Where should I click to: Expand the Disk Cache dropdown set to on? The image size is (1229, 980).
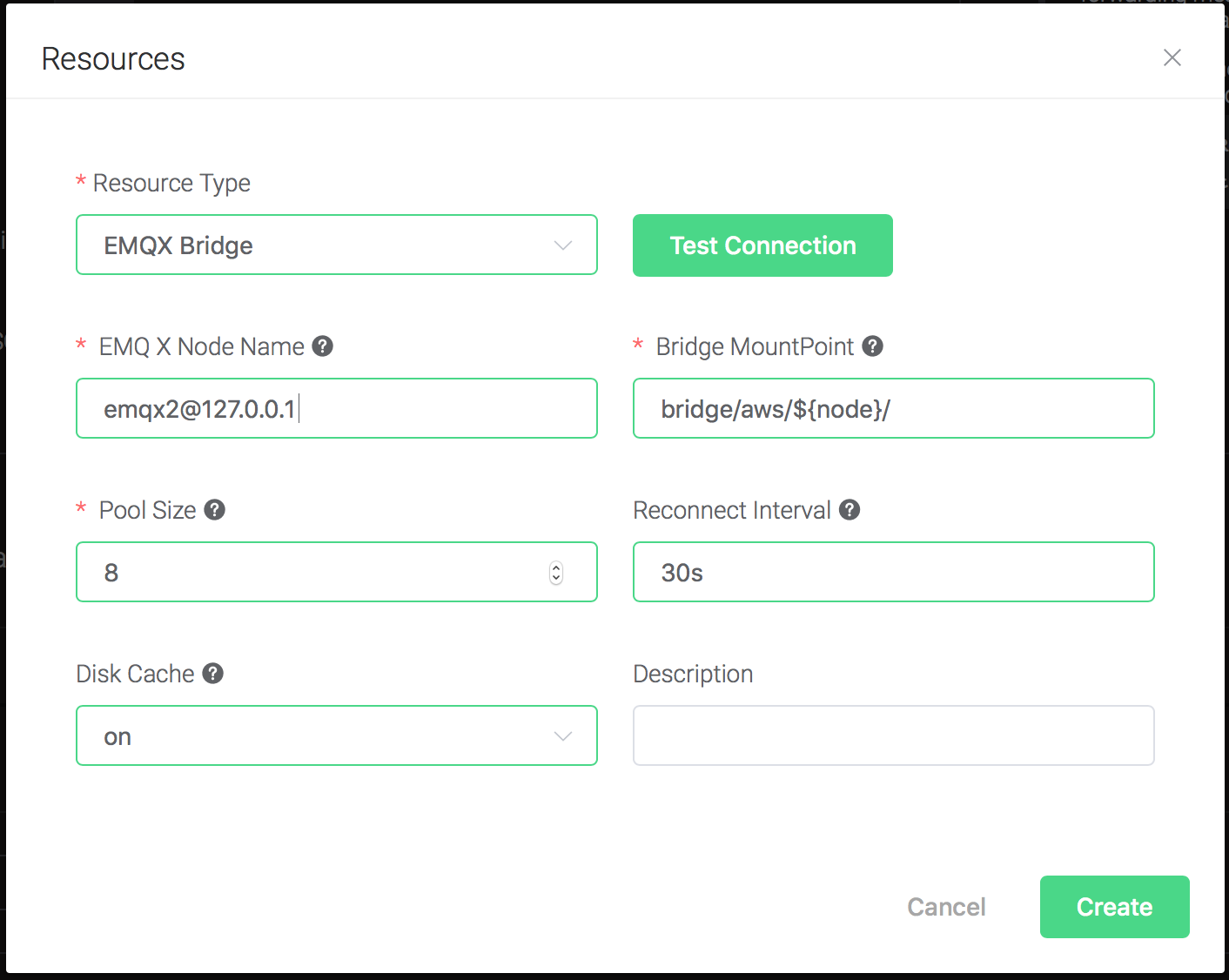coord(337,735)
